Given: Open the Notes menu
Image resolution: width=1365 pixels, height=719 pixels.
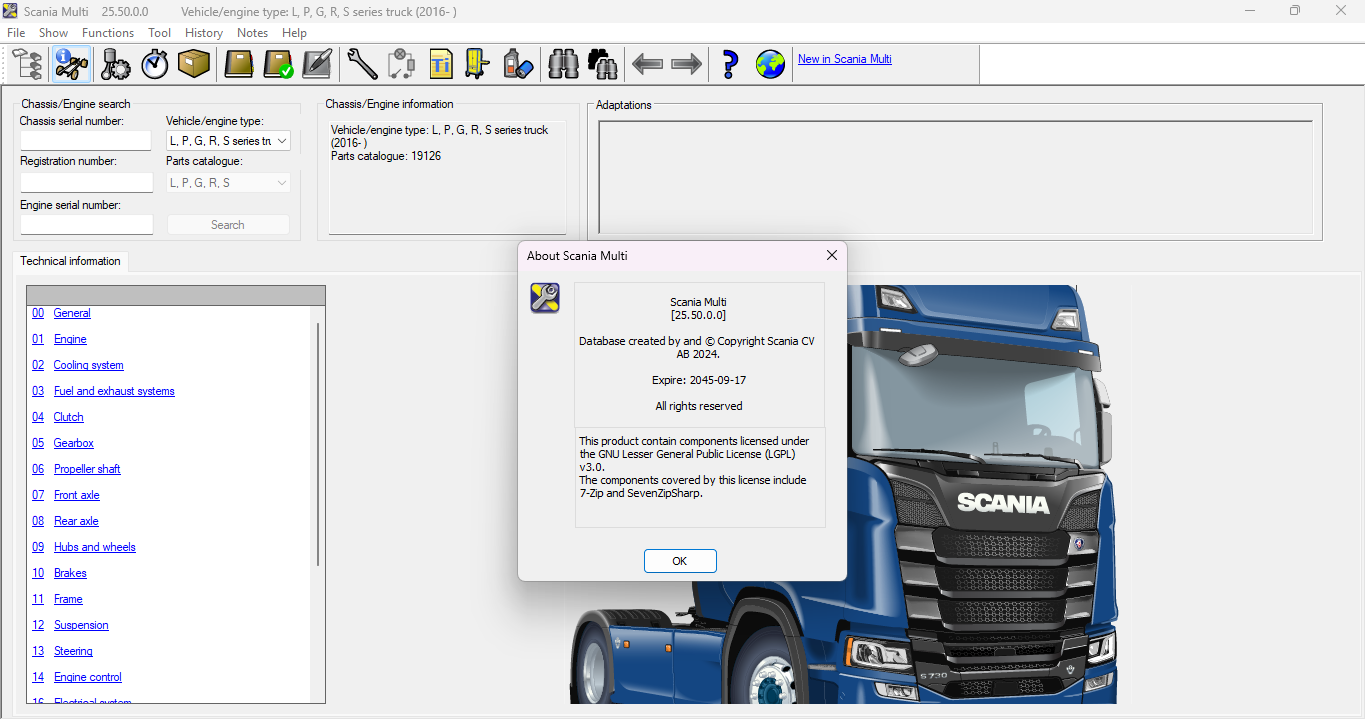Looking at the screenshot, I should point(253,33).
